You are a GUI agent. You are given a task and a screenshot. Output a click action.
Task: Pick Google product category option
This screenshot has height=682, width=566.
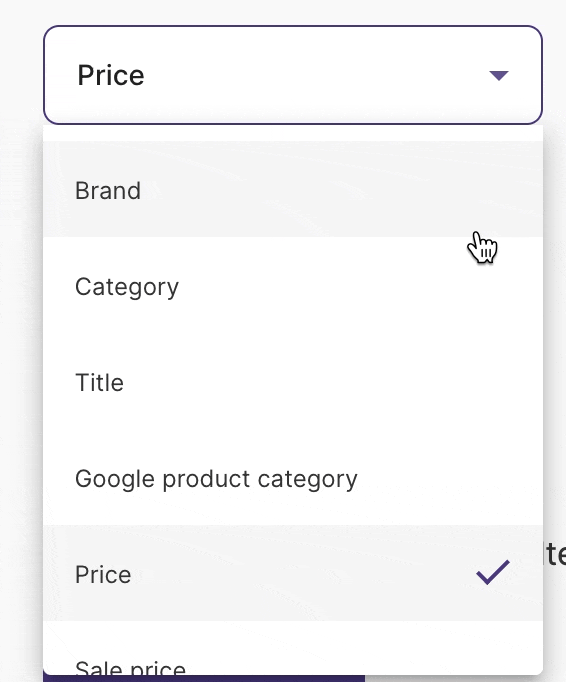[293, 477]
